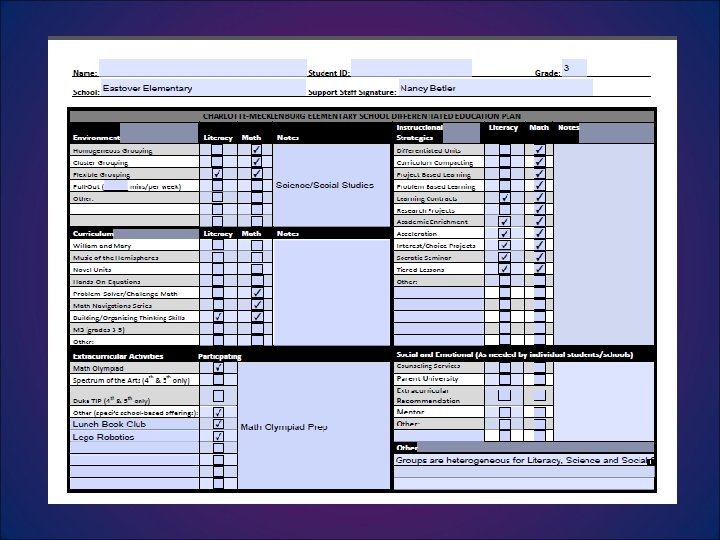Tick Cluster Grouping Literacy checkbox

point(217,162)
